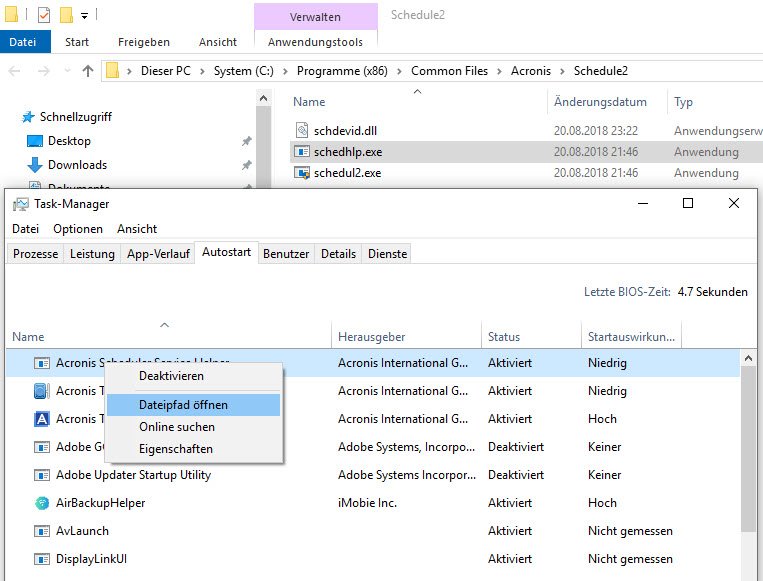Click the Task-Manager vertical scrollbar thumb
The height and width of the screenshot is (581, 763).
click(748, 450)
